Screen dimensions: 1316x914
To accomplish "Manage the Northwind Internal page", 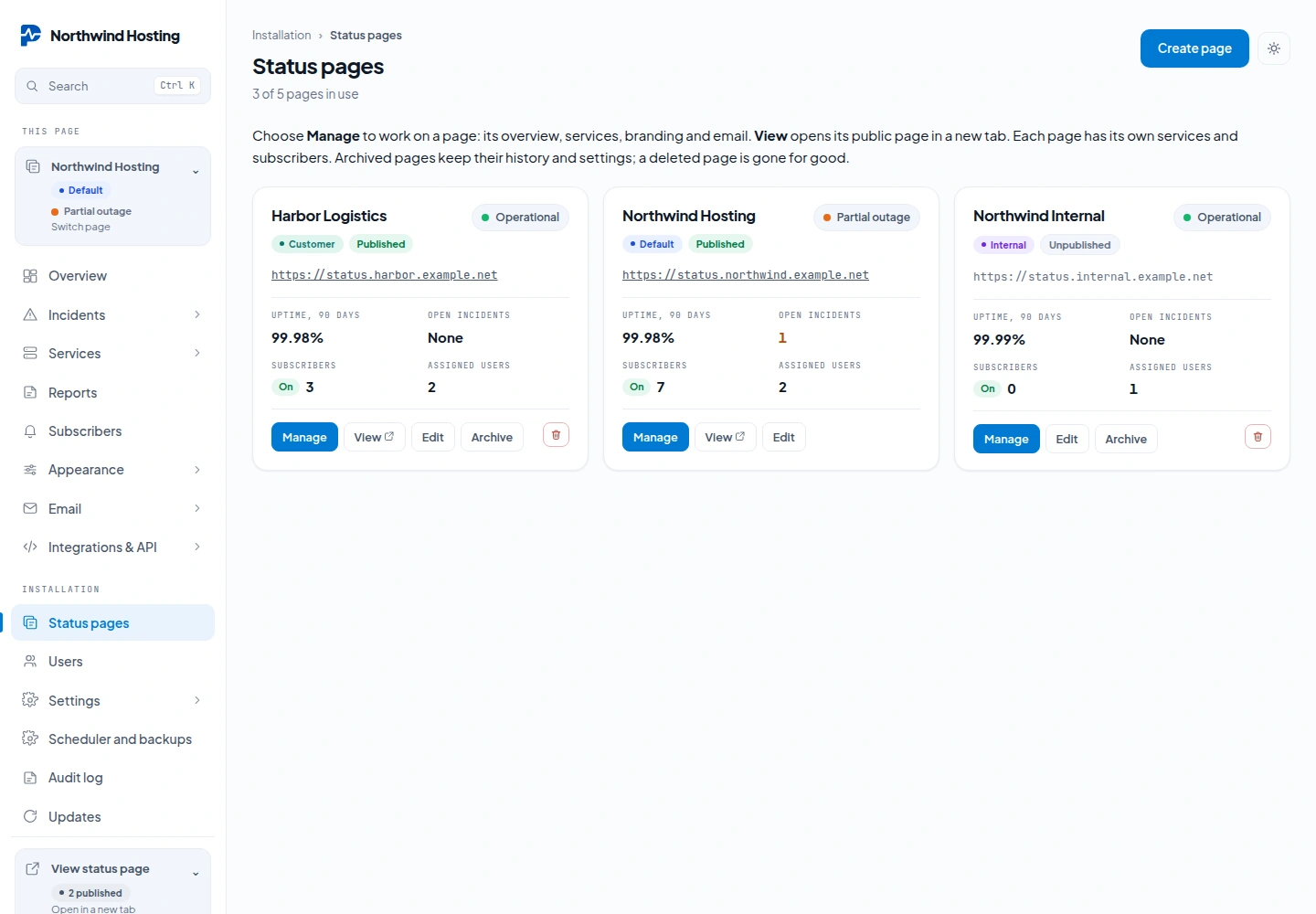I will click(1006, 439).
